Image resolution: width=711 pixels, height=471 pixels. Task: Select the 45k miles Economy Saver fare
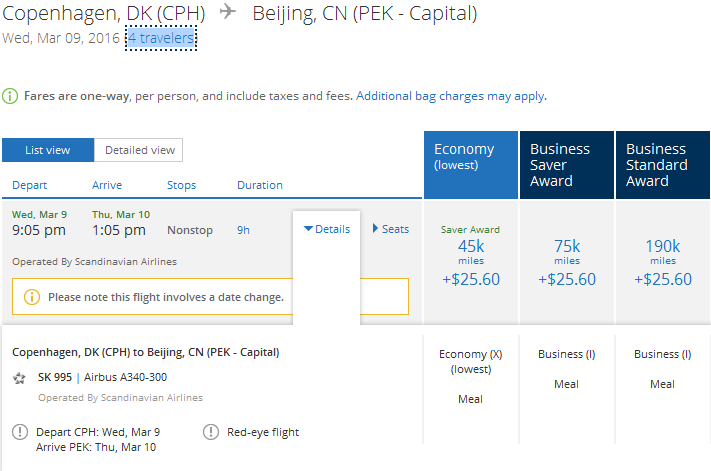[x=470, y=262]
